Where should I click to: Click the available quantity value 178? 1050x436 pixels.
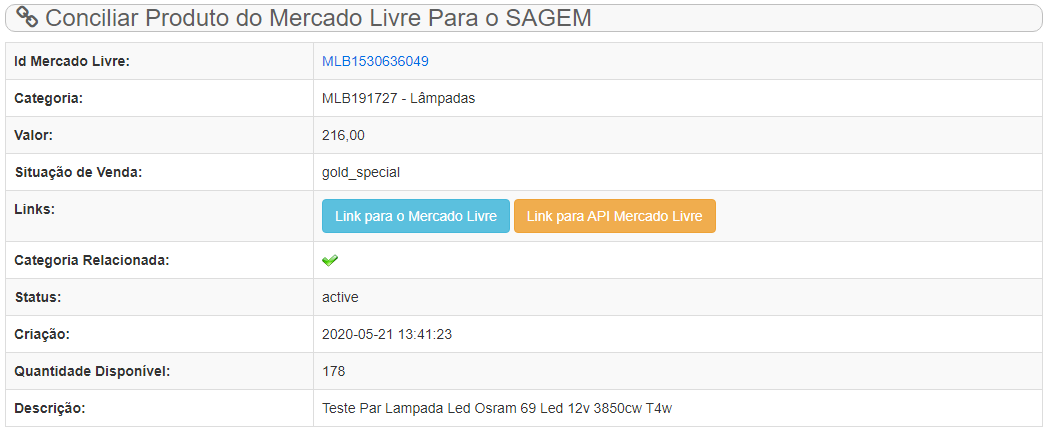coord(333,371)
